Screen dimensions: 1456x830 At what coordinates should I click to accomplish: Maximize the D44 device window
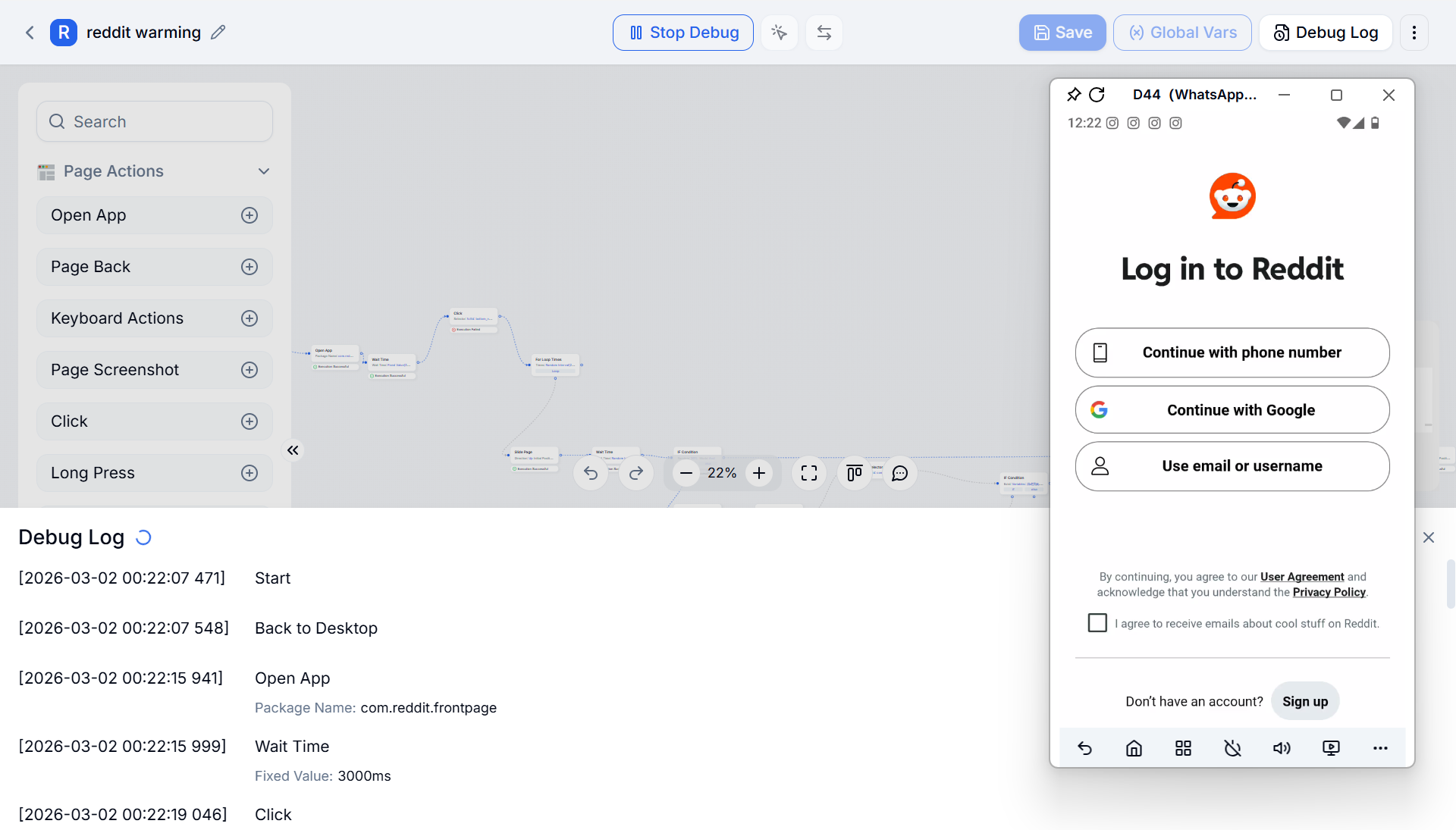[1336, 95]
